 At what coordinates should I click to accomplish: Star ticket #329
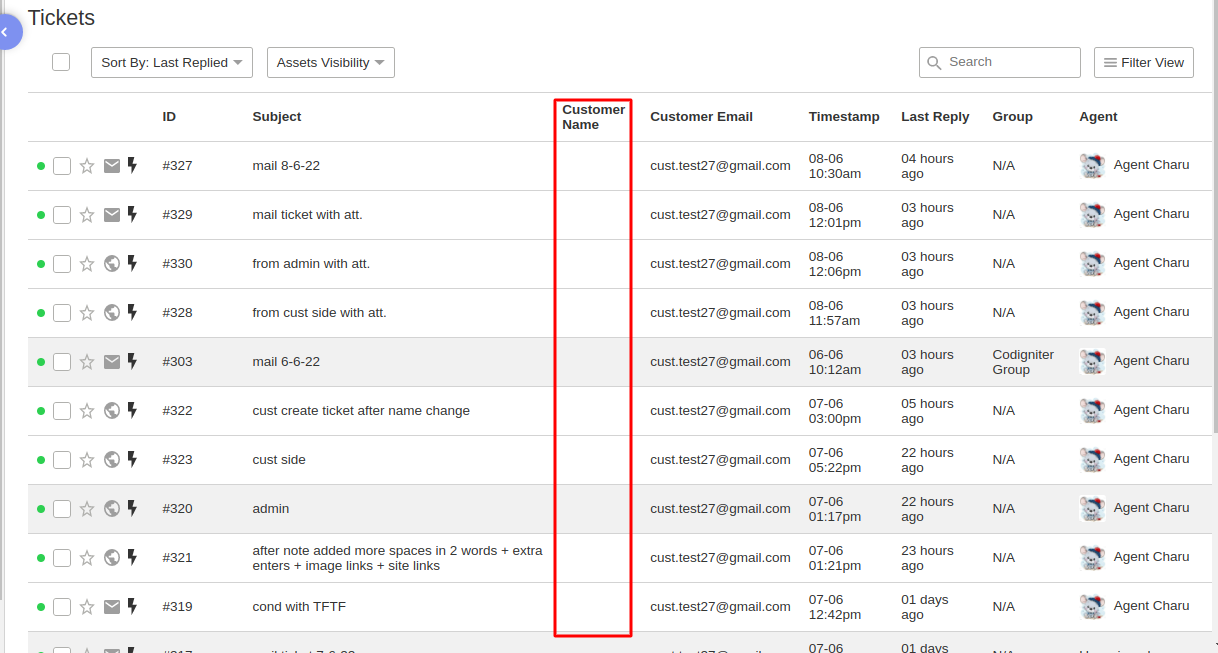[87, 215]
